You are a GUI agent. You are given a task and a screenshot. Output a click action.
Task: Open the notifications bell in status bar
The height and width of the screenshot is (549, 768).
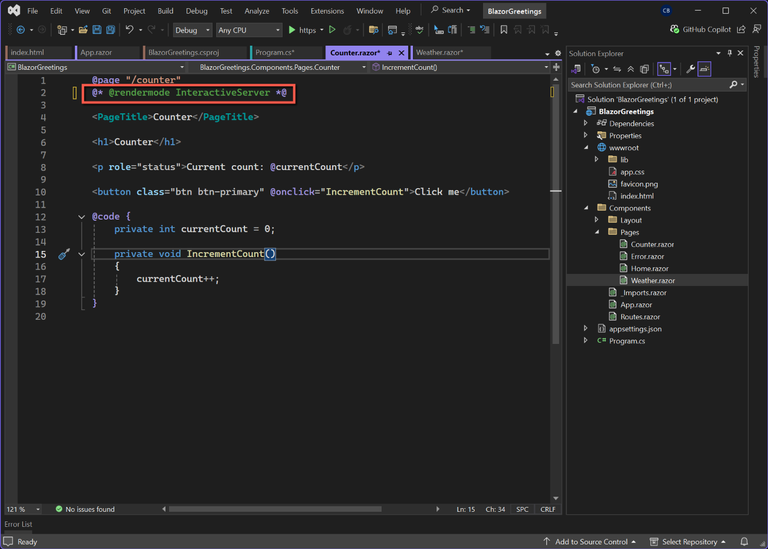coord(743,541)
